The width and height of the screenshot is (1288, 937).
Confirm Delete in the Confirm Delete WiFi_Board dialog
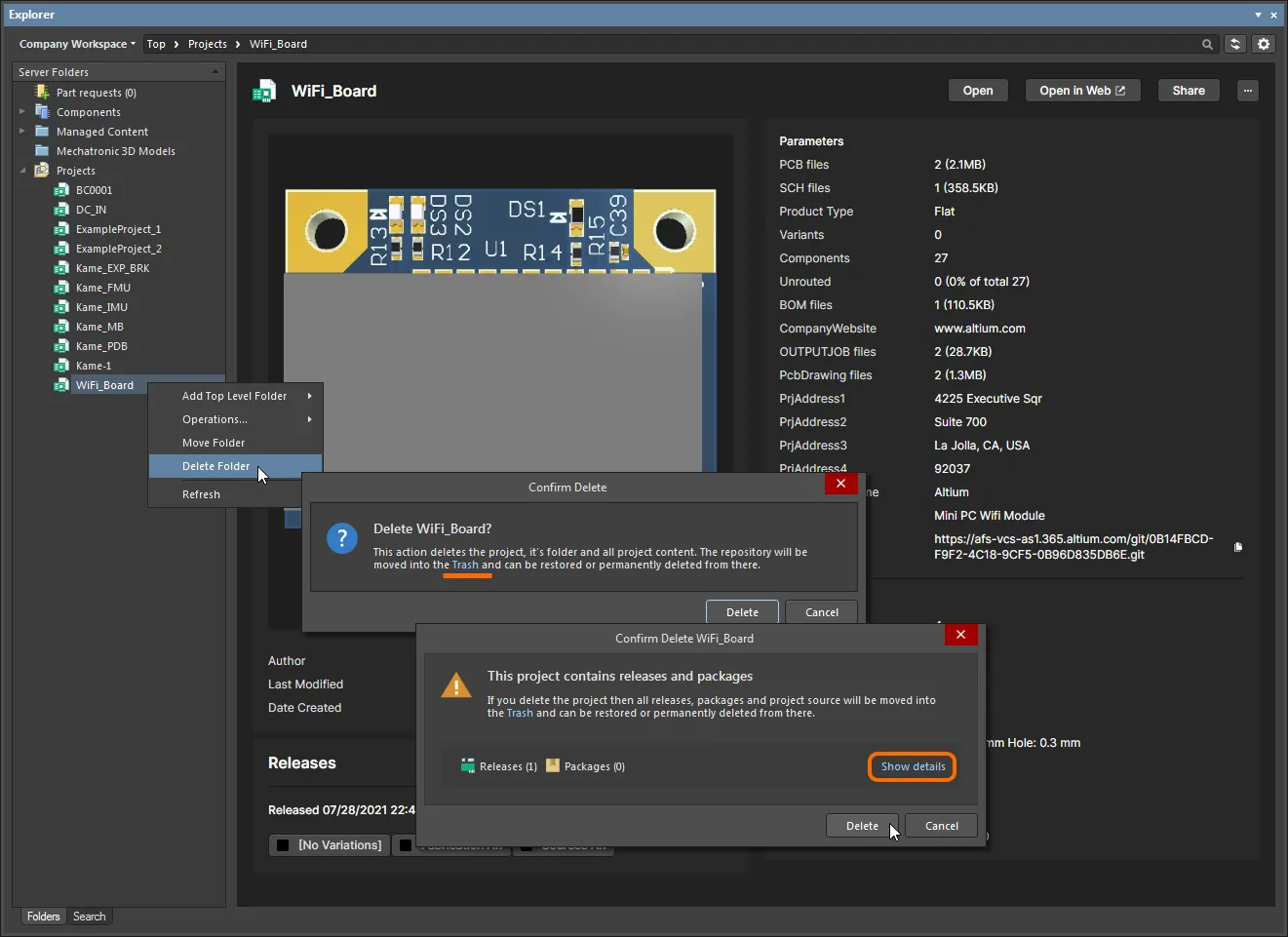tap(862, 826)
